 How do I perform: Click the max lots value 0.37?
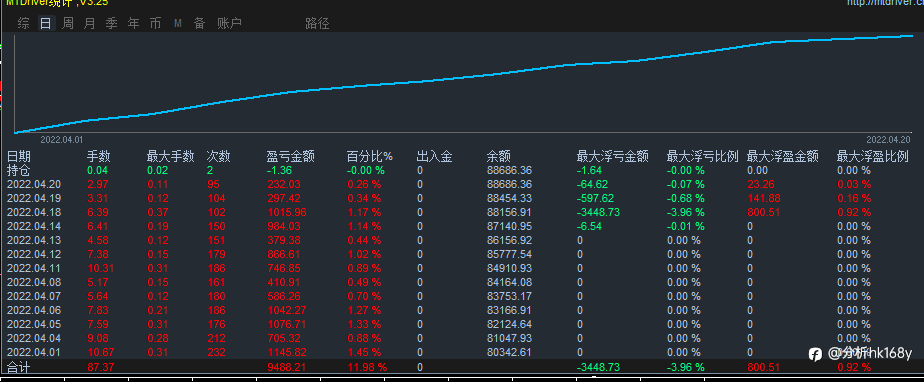tap(158, 212)
